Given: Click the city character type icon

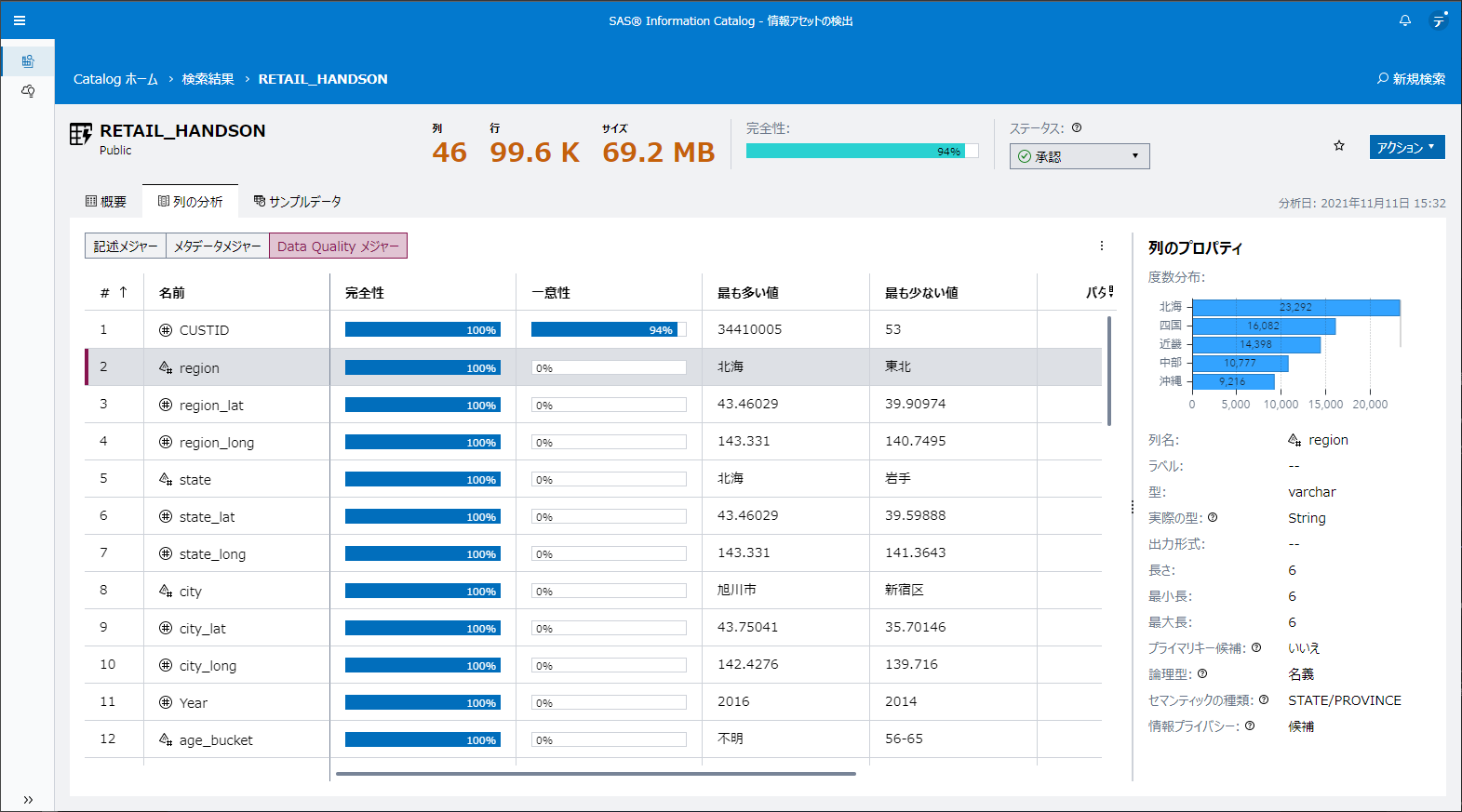Looking at the screenshot, I should 166,591.
